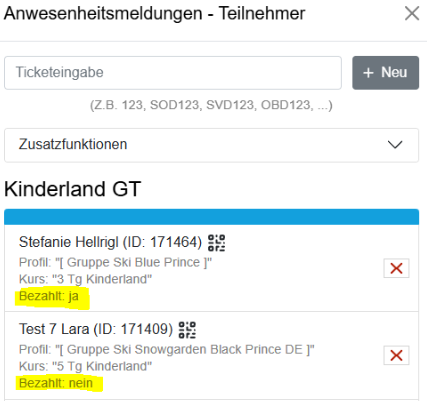Viewport: 427px width, 401px height.
Task: Click highlighted 'Bezahlt: ja' status
Action: [49, 296]
